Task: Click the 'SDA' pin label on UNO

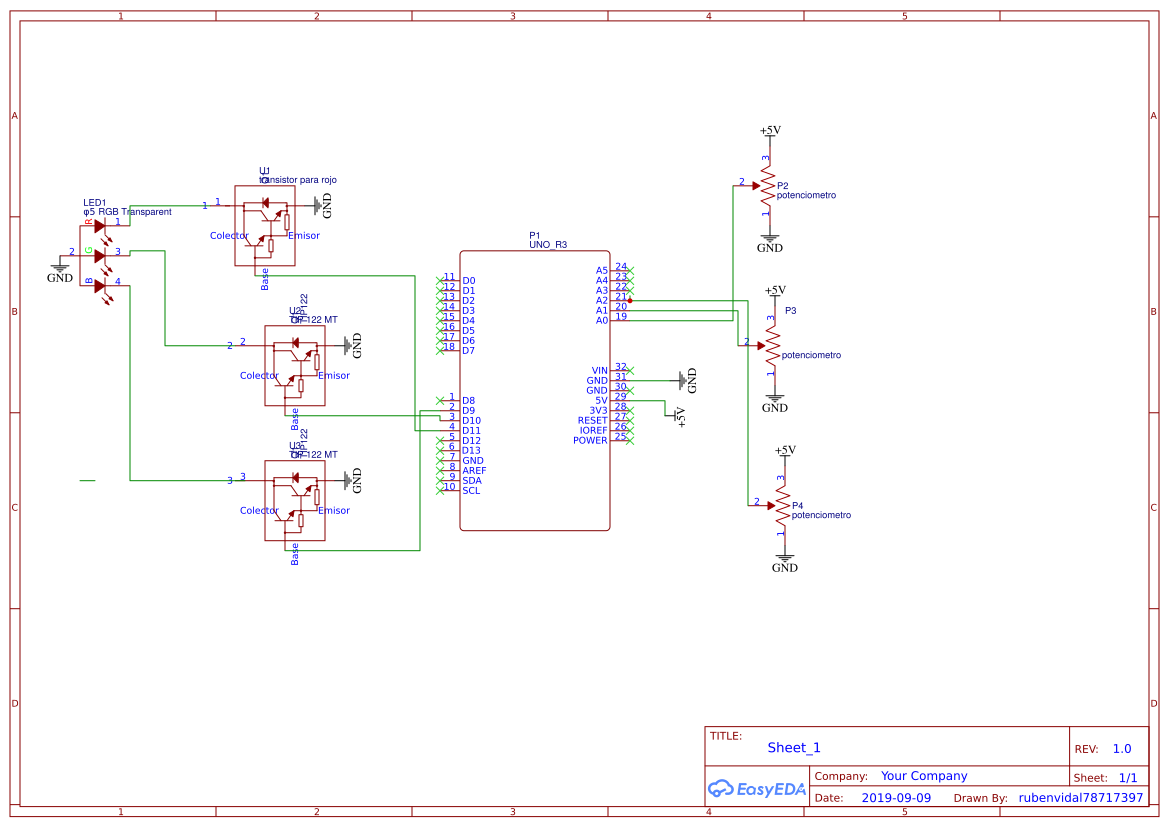Action: [x=472, y=481]
